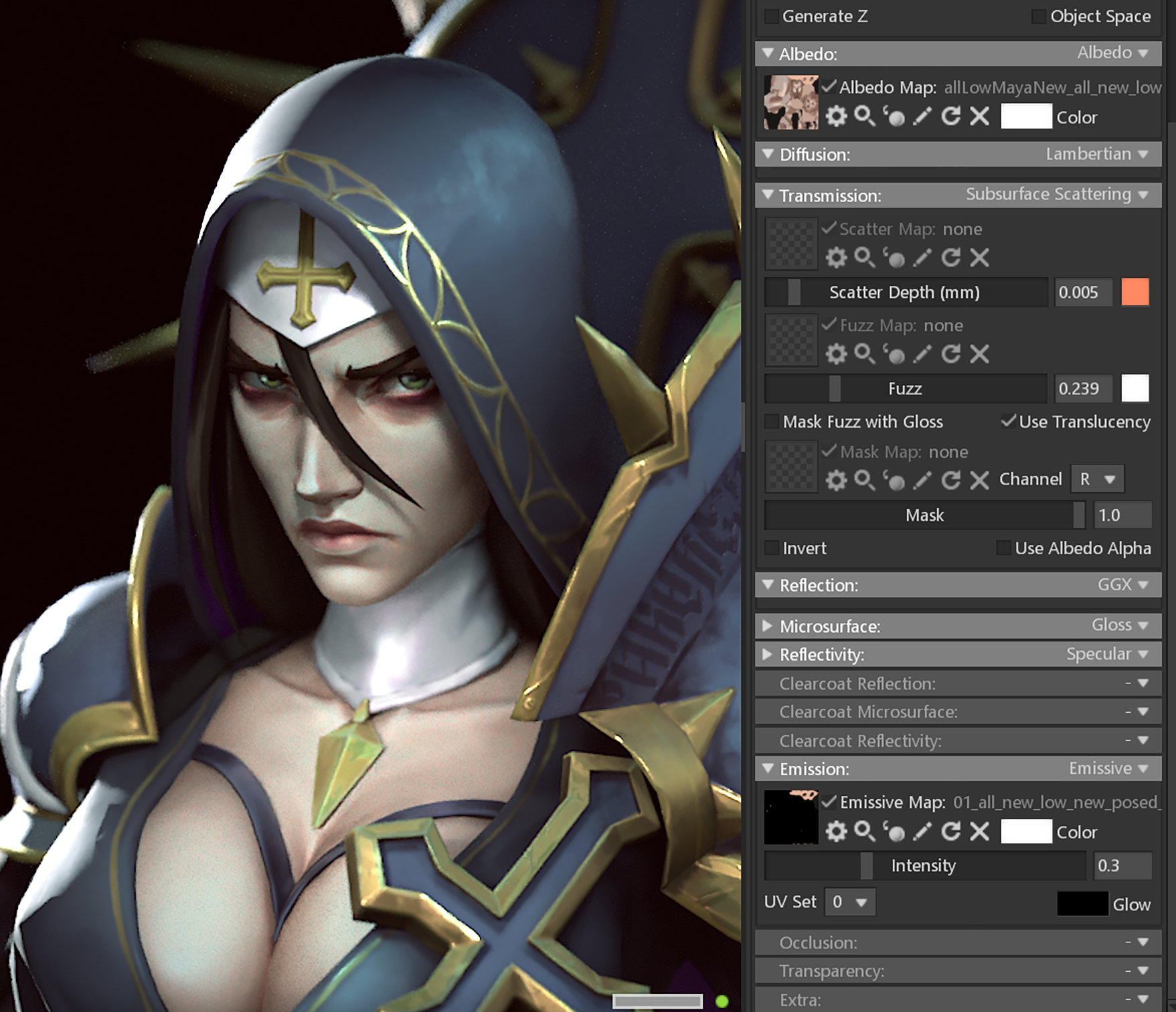Open Mask Map settings gear
The image size is (1176, 1012).
click(x=836, y=480)
